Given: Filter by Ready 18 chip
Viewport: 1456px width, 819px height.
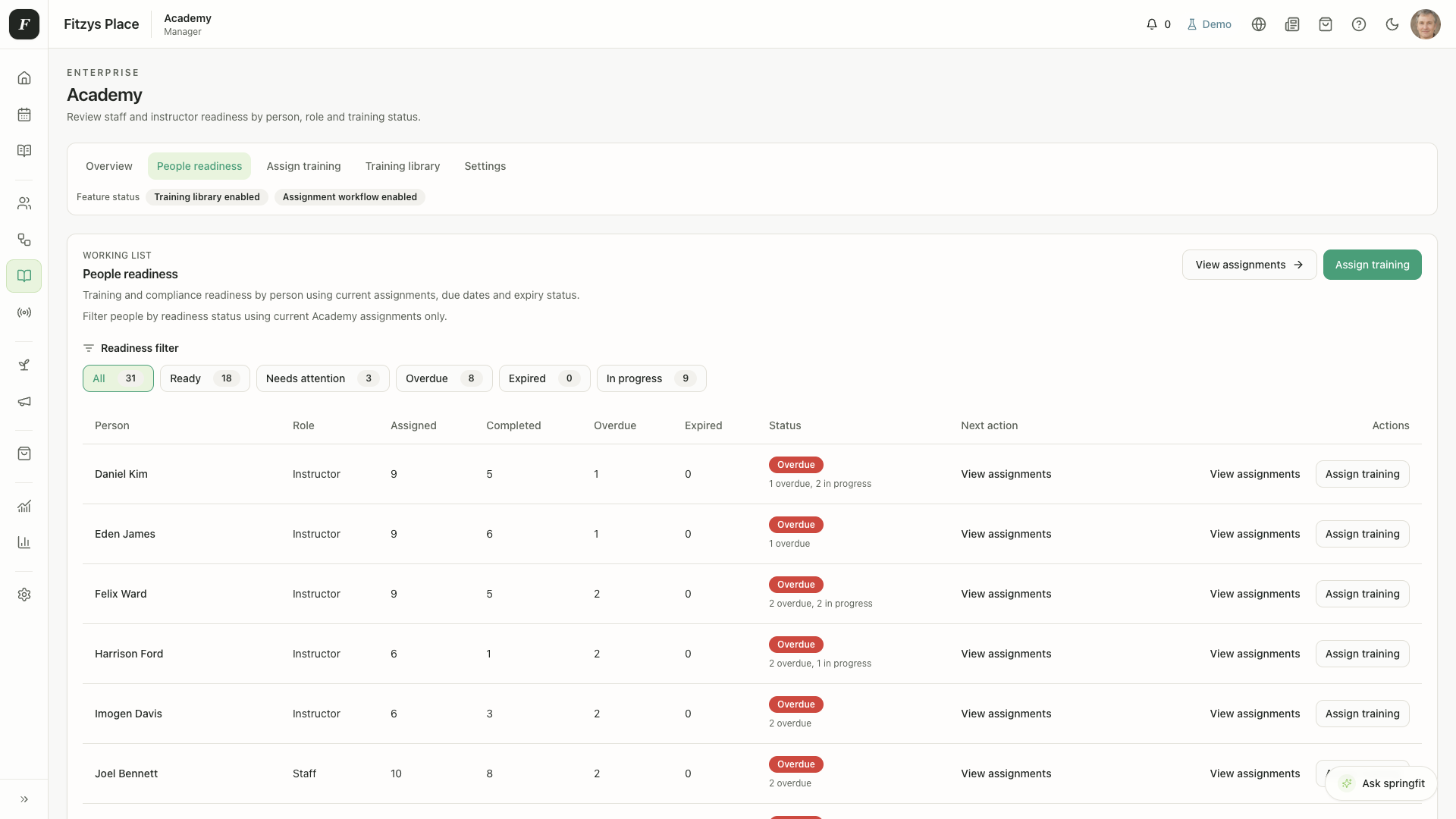Looking at the screenshot, I should pos(205,378).
